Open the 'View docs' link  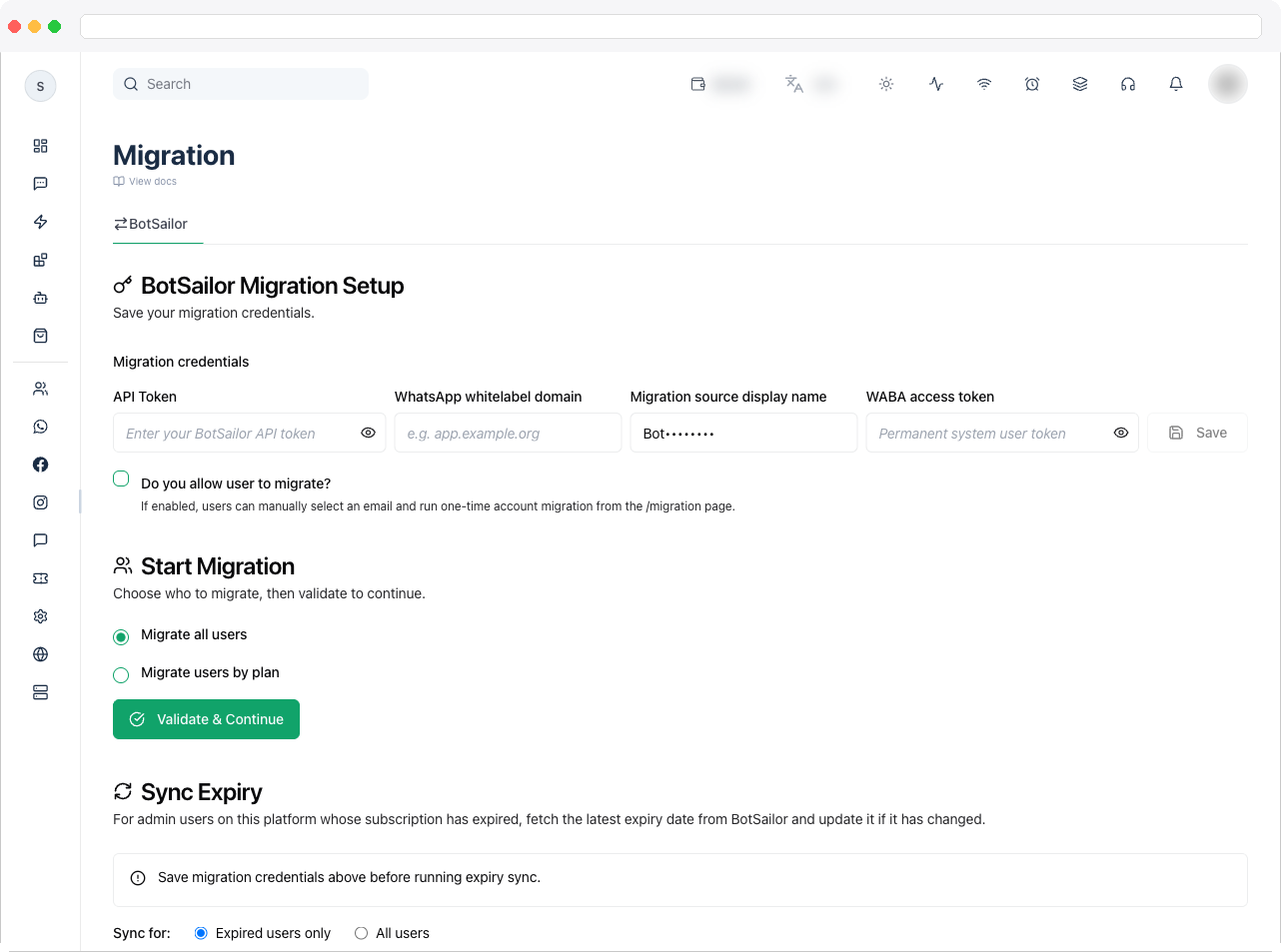point(145,182)
